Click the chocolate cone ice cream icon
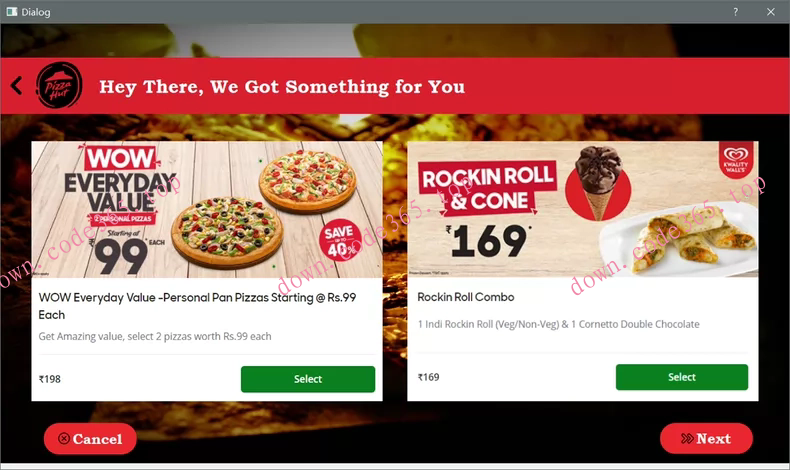The image size is (790, 470). point(598,183)
